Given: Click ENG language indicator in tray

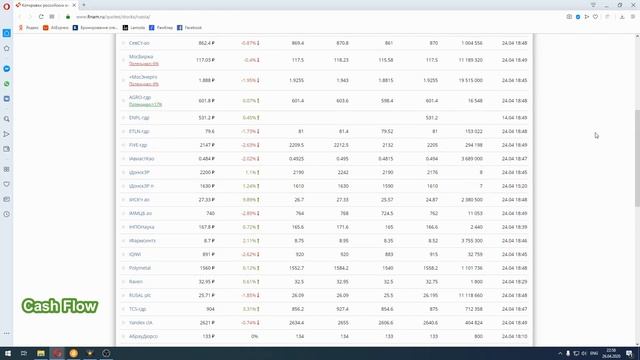Looking at the screenshot, I should click(594, 353).
